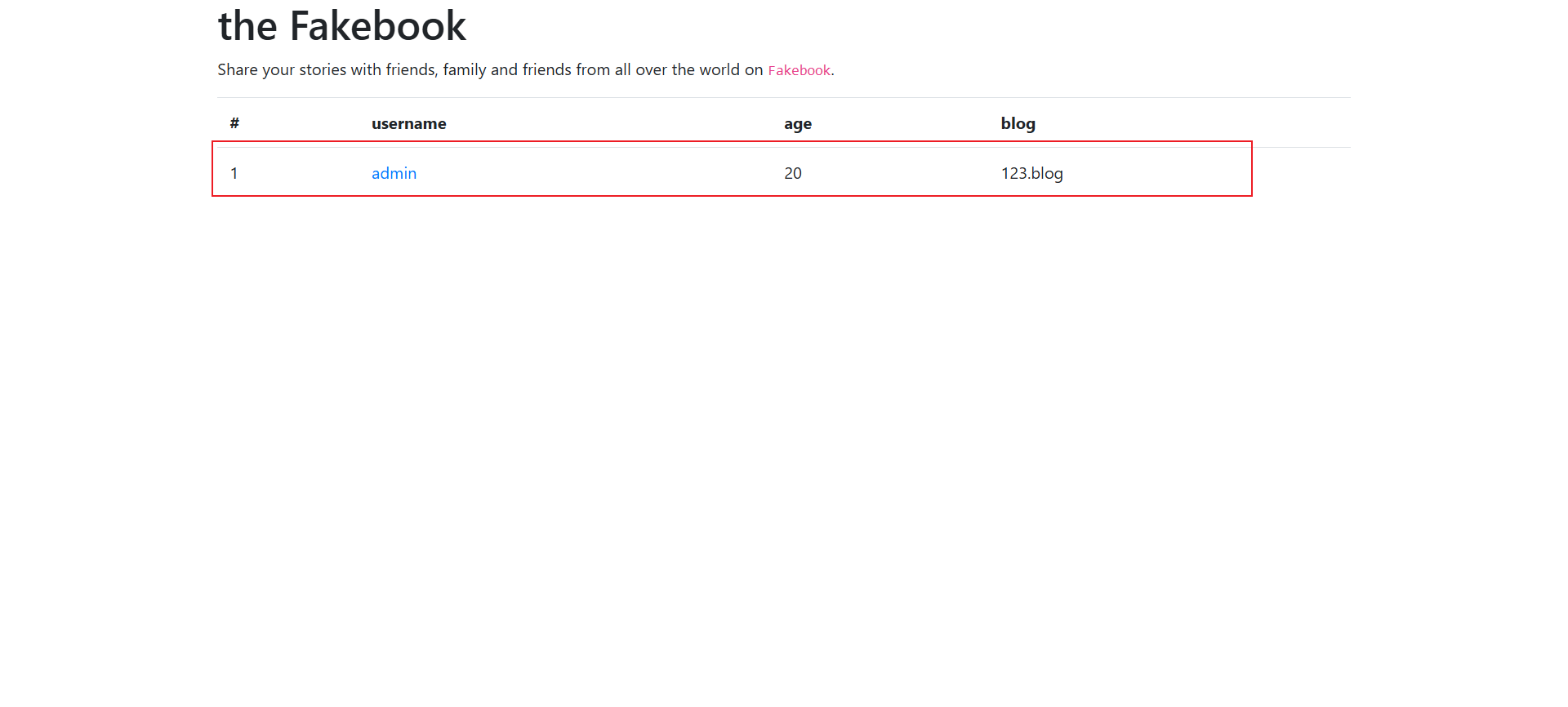Click the age column header
The image size is (1568, 707).
click(798, 124)
